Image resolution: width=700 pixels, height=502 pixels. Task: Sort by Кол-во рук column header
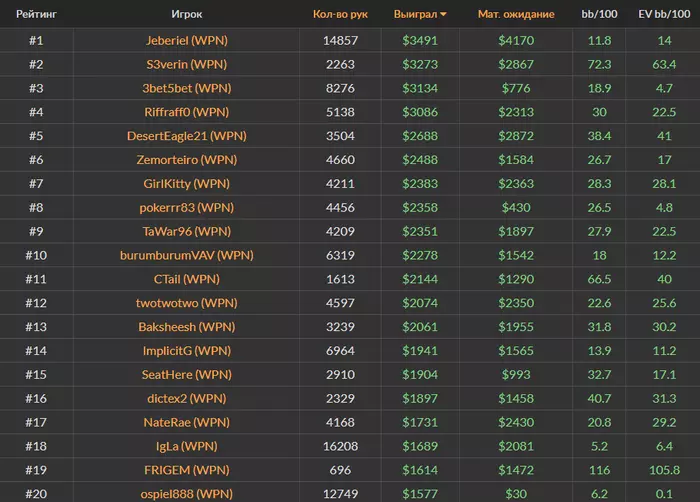pyautogui.click(x=340, y=15)
